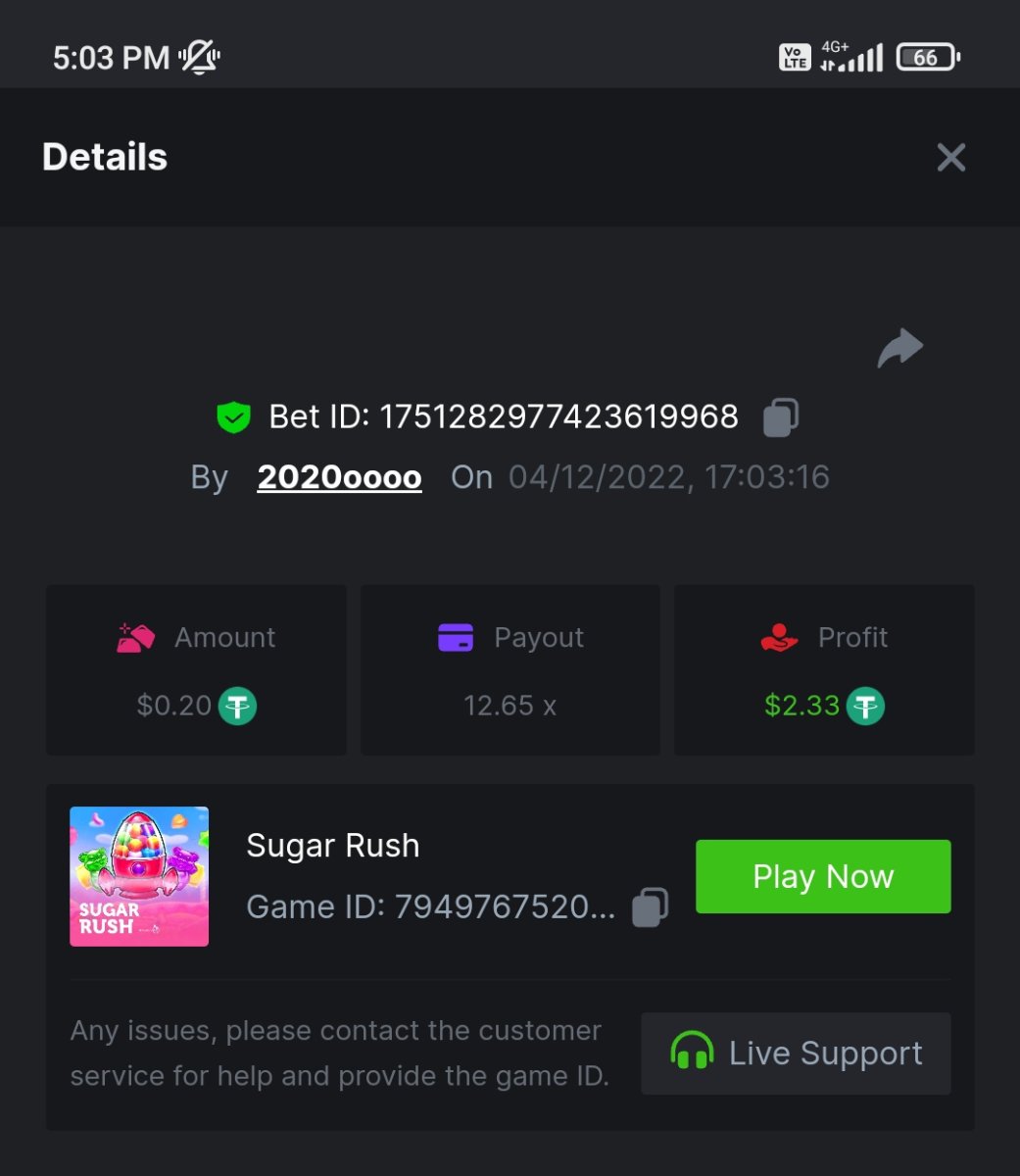
Task: Open Live Support chat
Action: click(796, 1053)
